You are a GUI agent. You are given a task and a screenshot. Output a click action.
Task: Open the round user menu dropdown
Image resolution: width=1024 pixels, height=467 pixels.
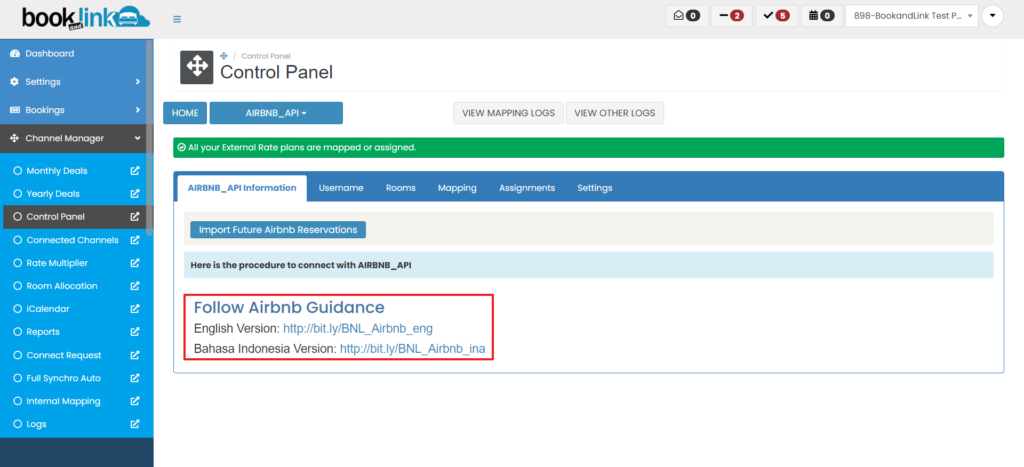[x=993, y=16]
